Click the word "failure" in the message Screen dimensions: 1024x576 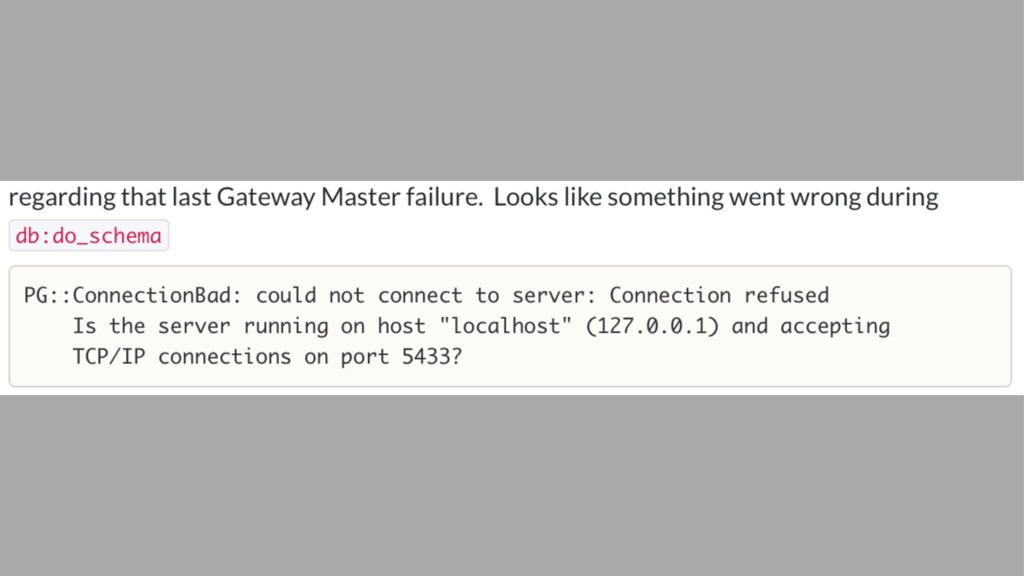pos(443,197)
